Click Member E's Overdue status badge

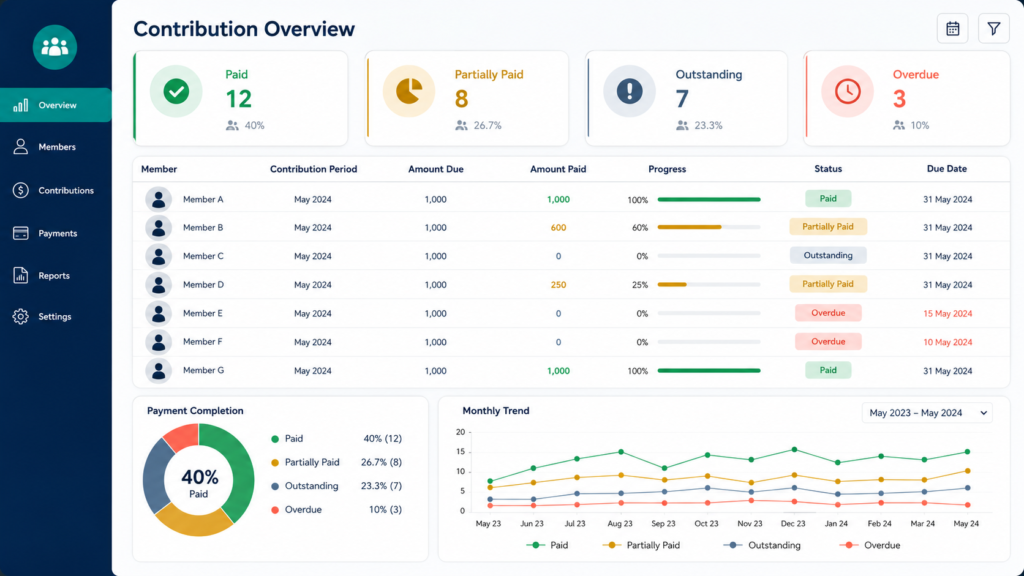click(x=827, y=313)
